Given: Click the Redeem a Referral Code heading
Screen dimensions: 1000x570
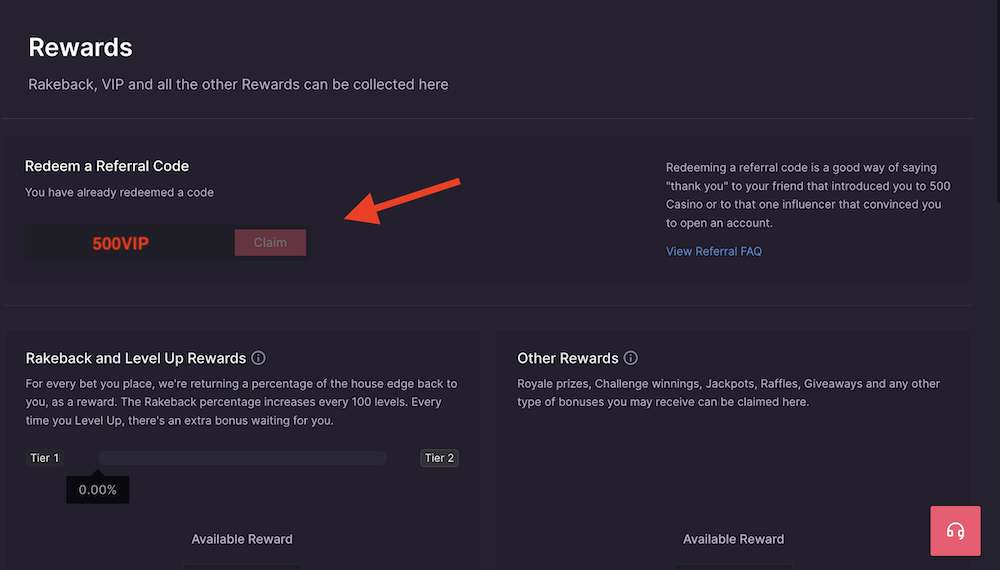Looking at the screenshot, I should pyautogui.click(x=107, y=166).
